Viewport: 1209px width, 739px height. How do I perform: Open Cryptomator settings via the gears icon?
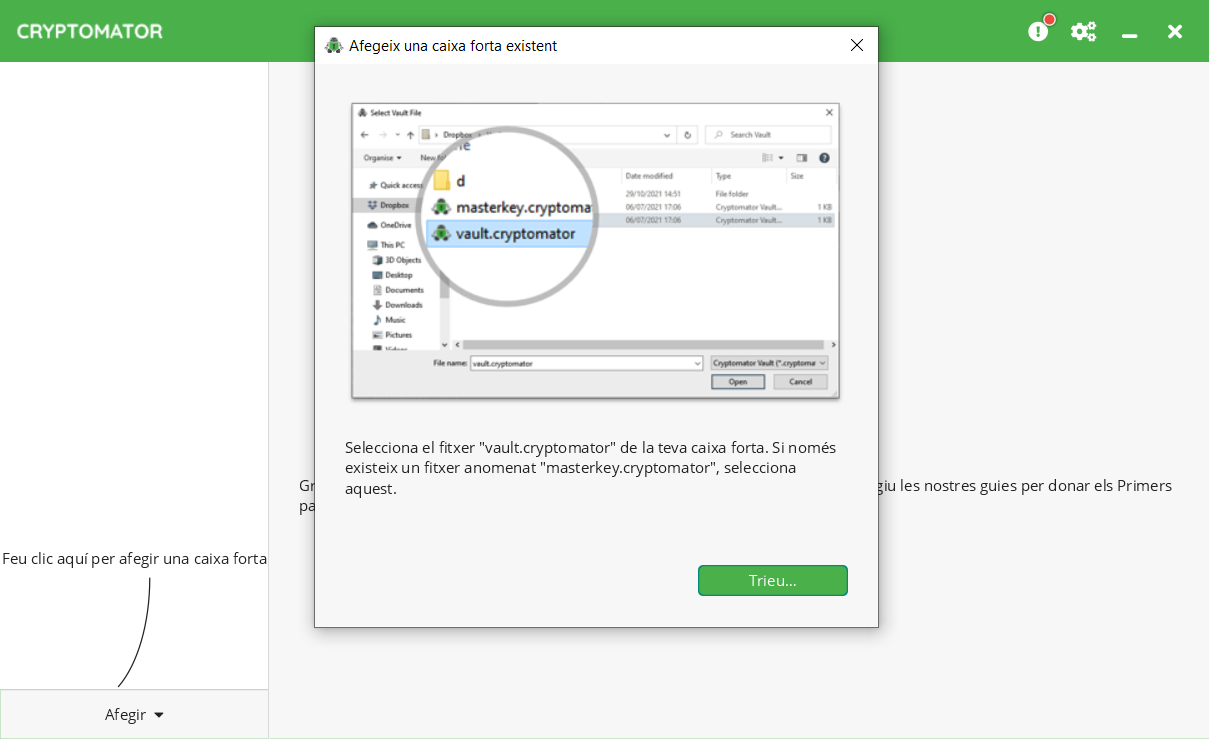[x=1083, y=31]
